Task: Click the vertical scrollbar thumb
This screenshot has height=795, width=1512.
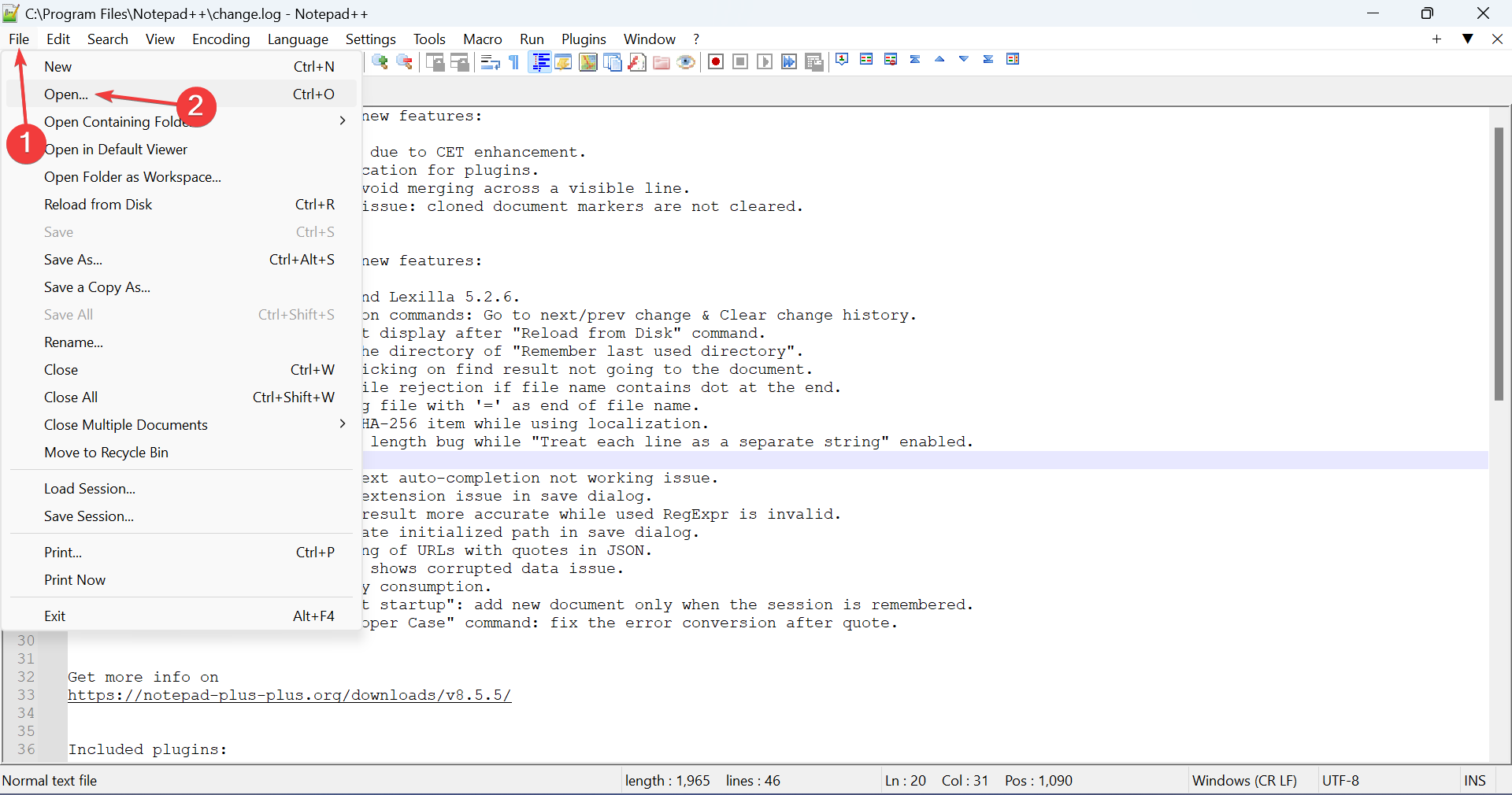Action: [1499, 264]
